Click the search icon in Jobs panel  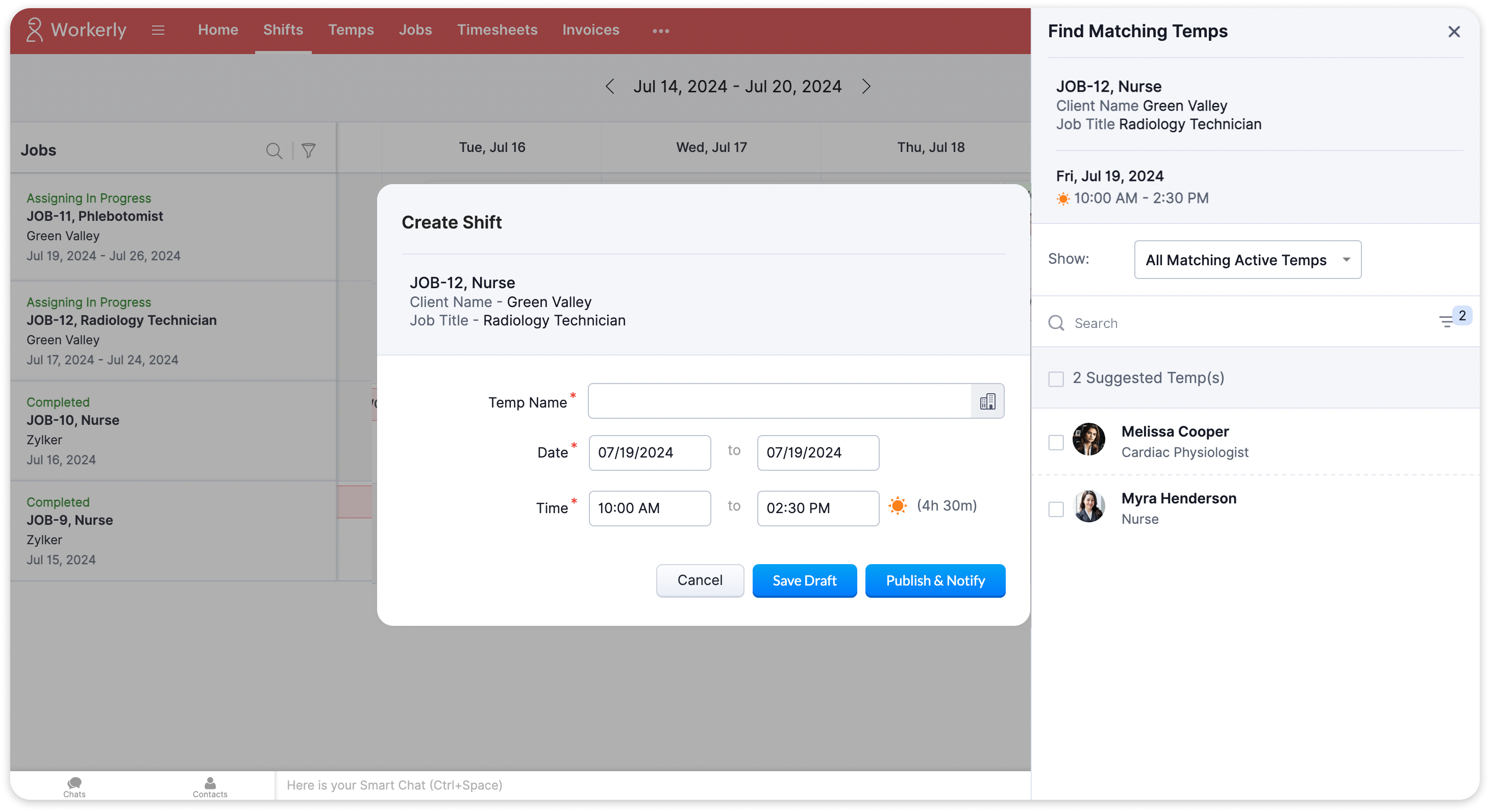[x=274, y=151]
